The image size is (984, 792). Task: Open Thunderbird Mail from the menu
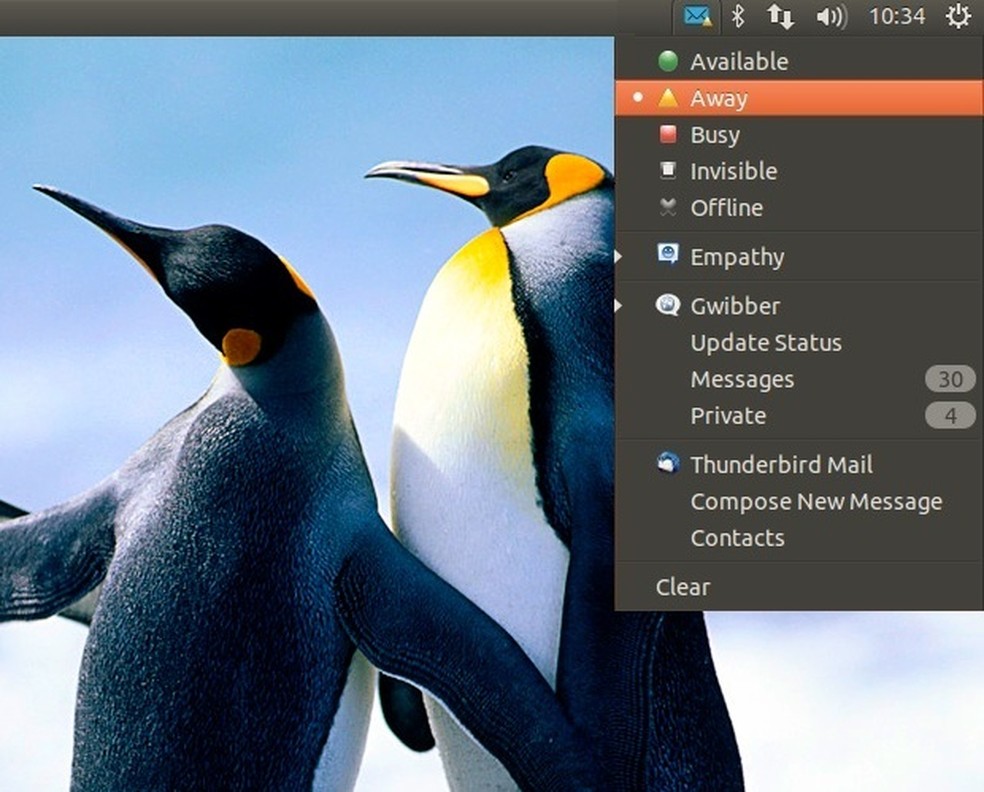[780, 464]
